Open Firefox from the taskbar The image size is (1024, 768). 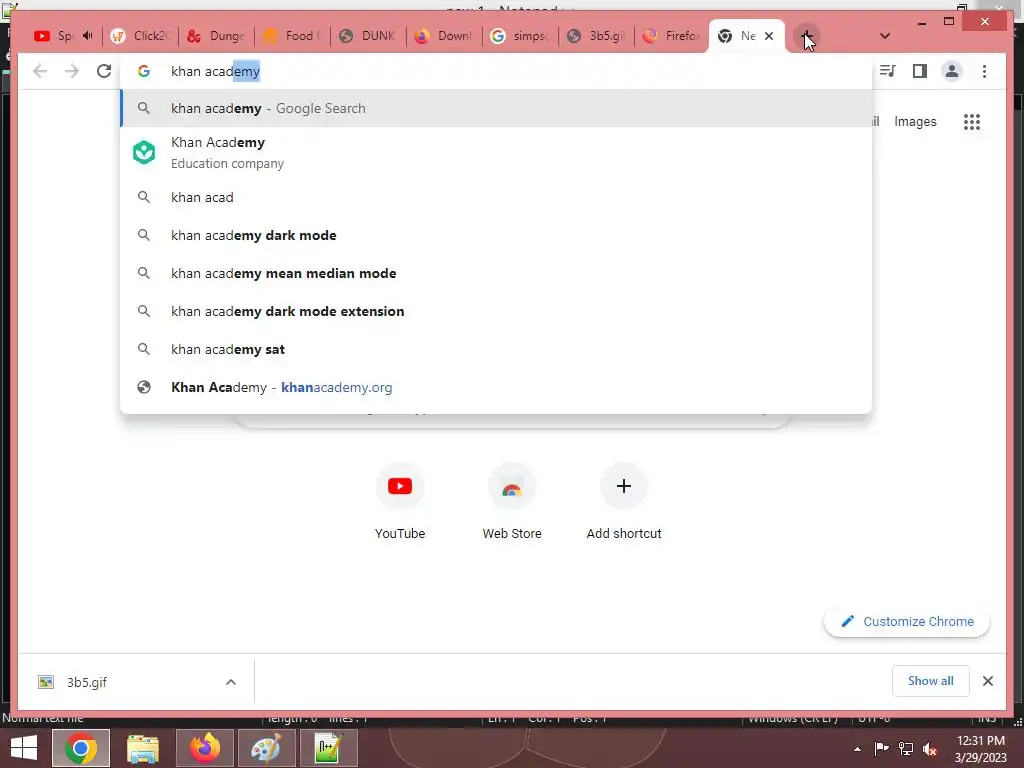(204, 748)
